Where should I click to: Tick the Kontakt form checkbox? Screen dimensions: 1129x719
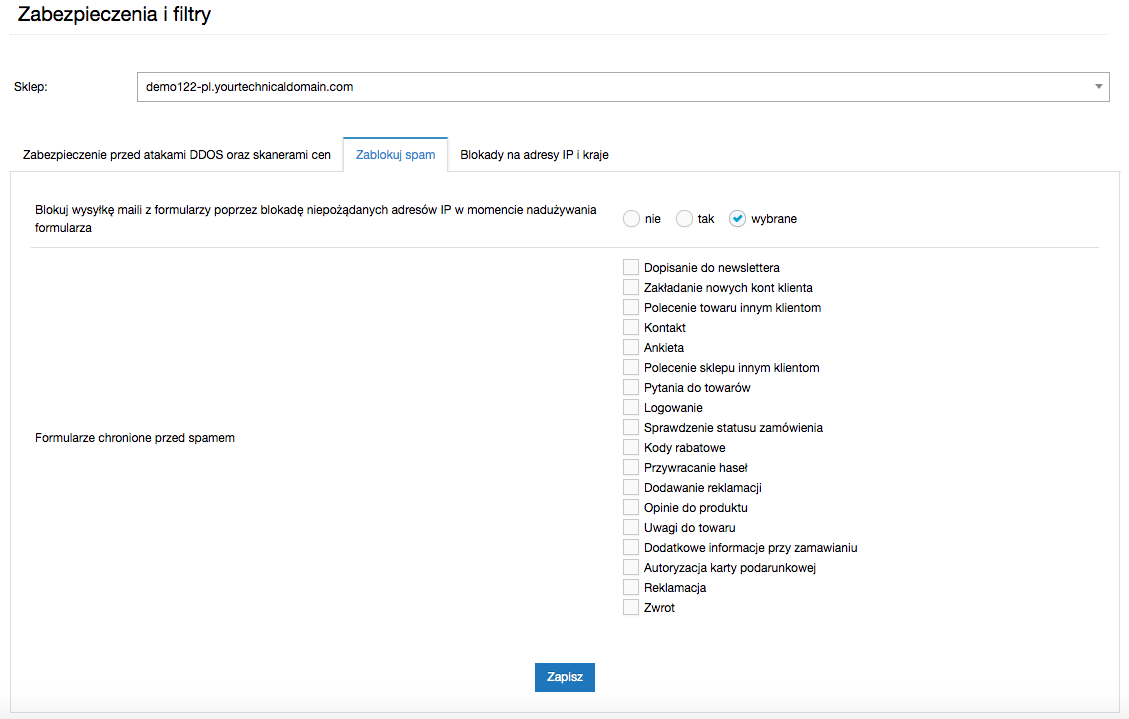point(631,327)
